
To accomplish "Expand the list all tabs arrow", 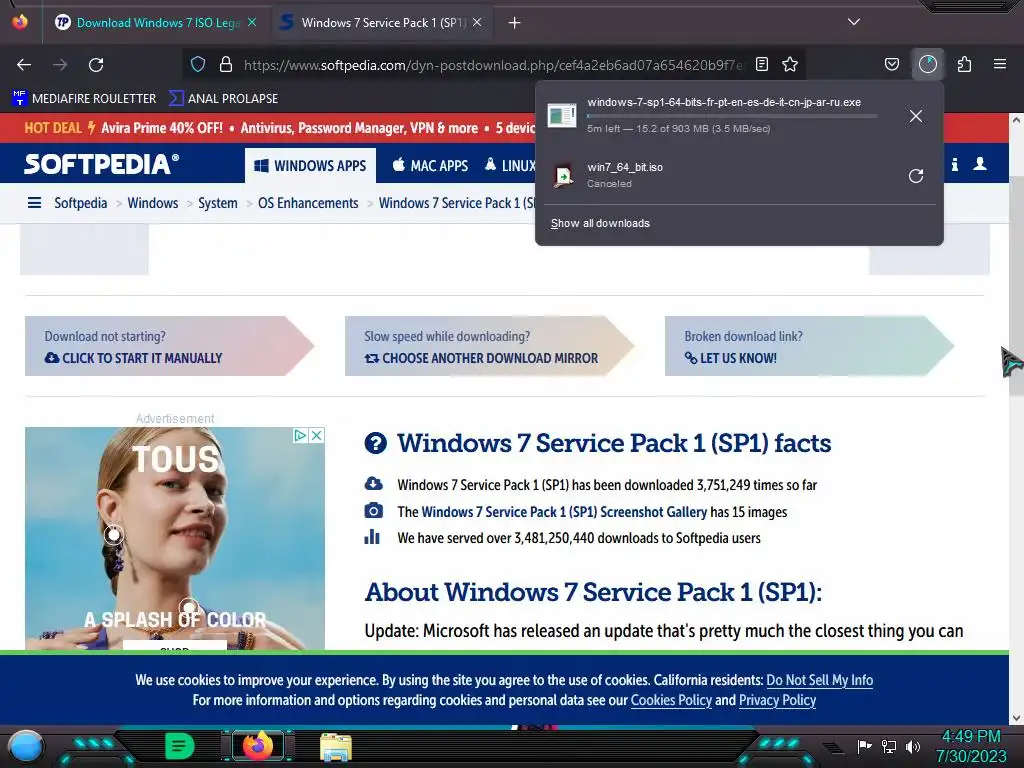I will click(854, 22).
